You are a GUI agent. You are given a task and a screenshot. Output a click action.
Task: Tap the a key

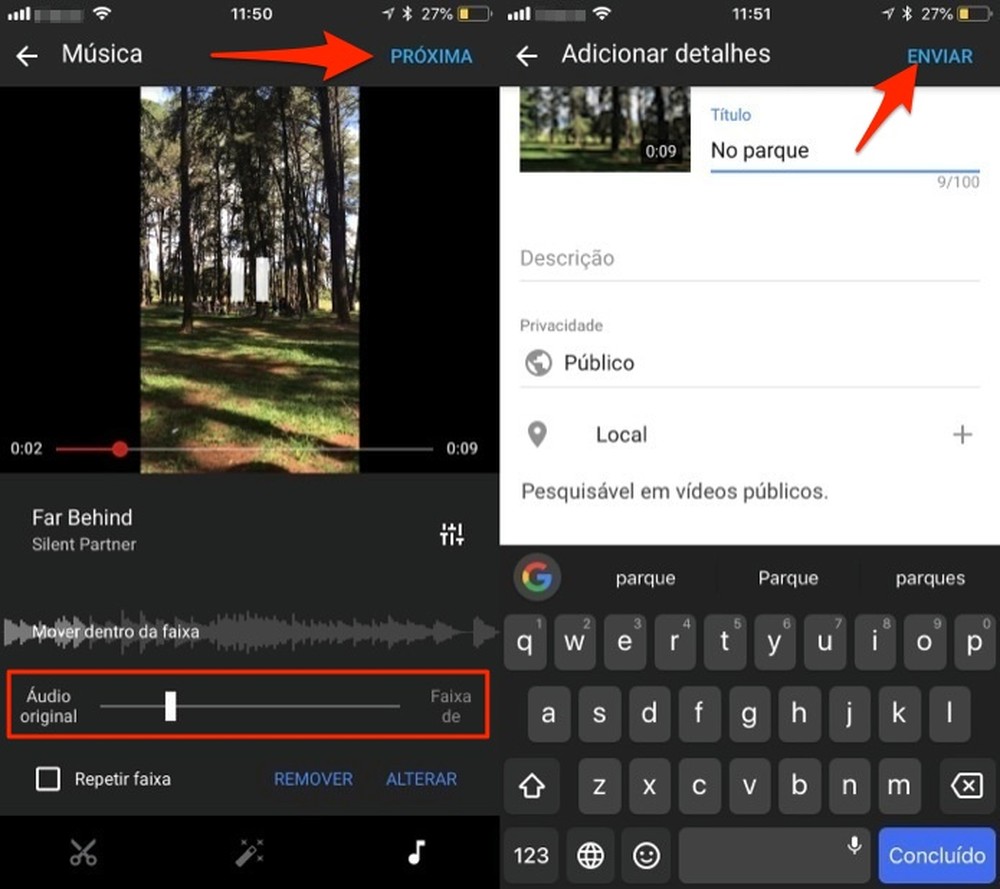coord(548,714)
